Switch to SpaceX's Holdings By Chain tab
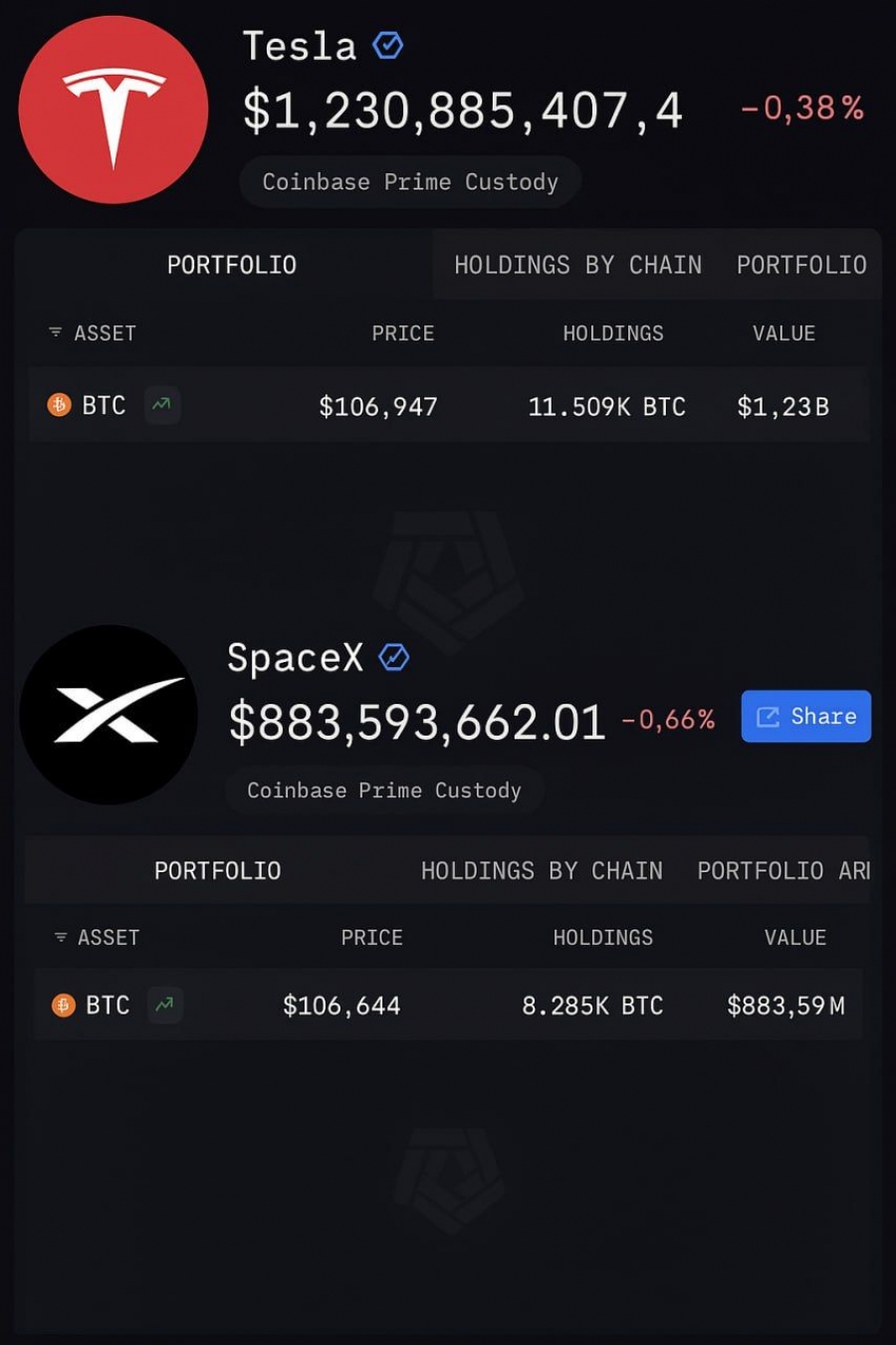Screen dimensions: 896x1345 542,871
